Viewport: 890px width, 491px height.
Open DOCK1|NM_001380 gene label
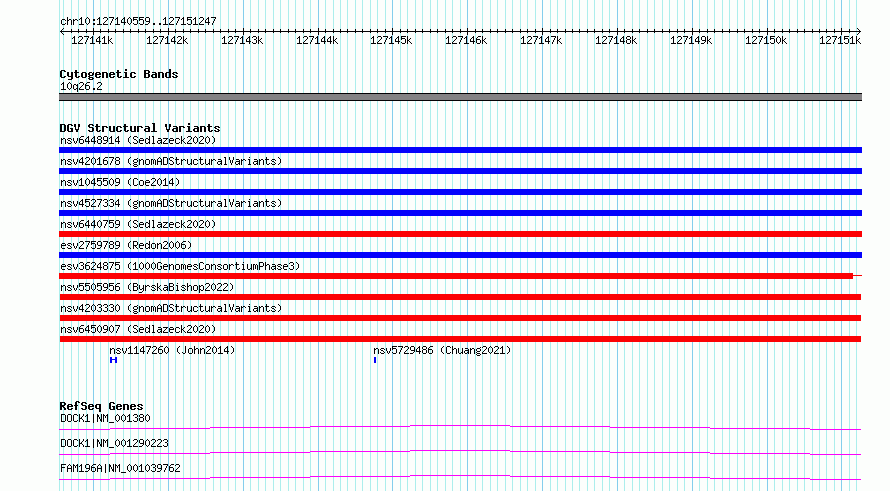105,418
